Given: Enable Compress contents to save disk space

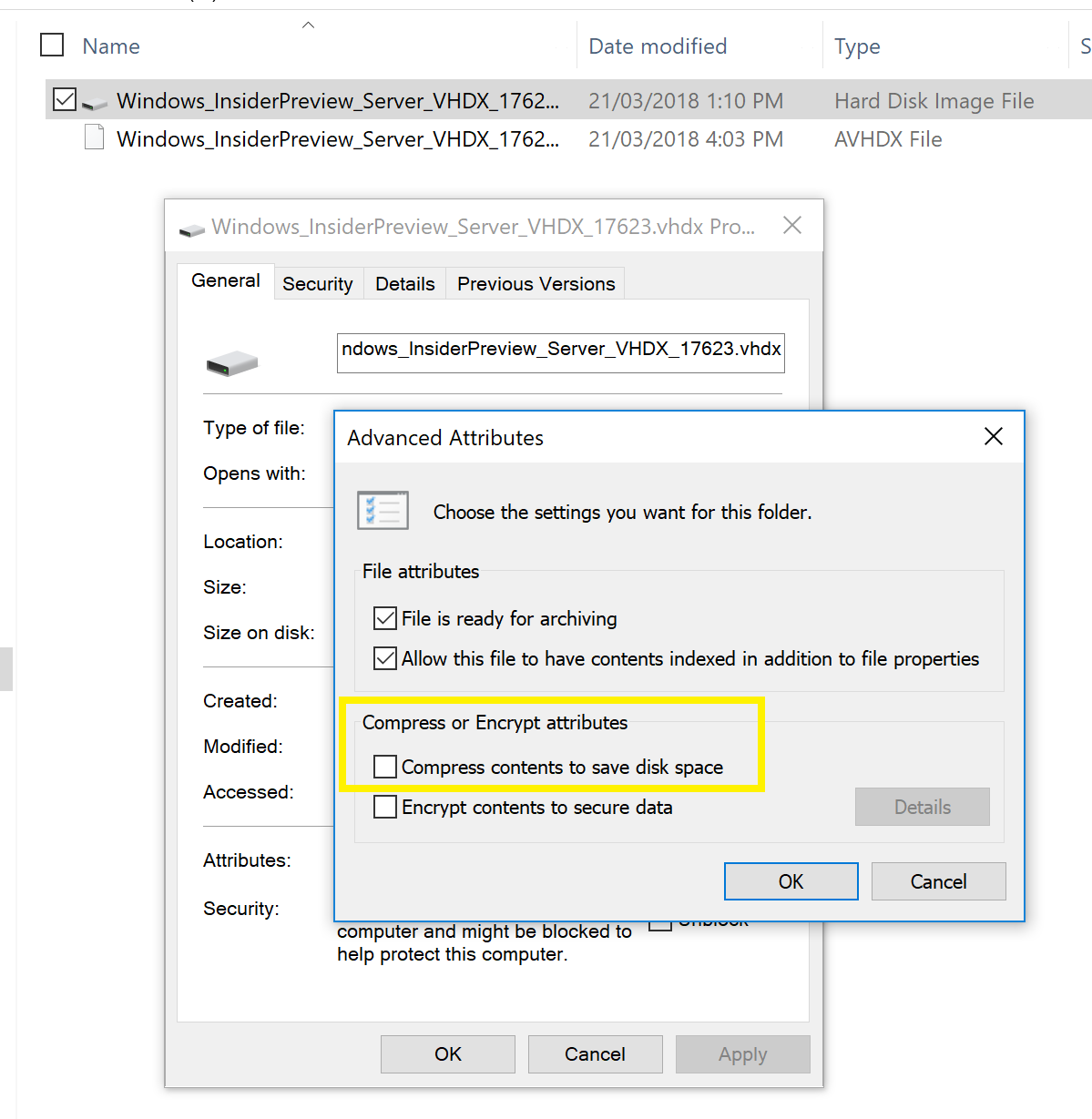Looking at the screenshot, I should pos(385,768).
